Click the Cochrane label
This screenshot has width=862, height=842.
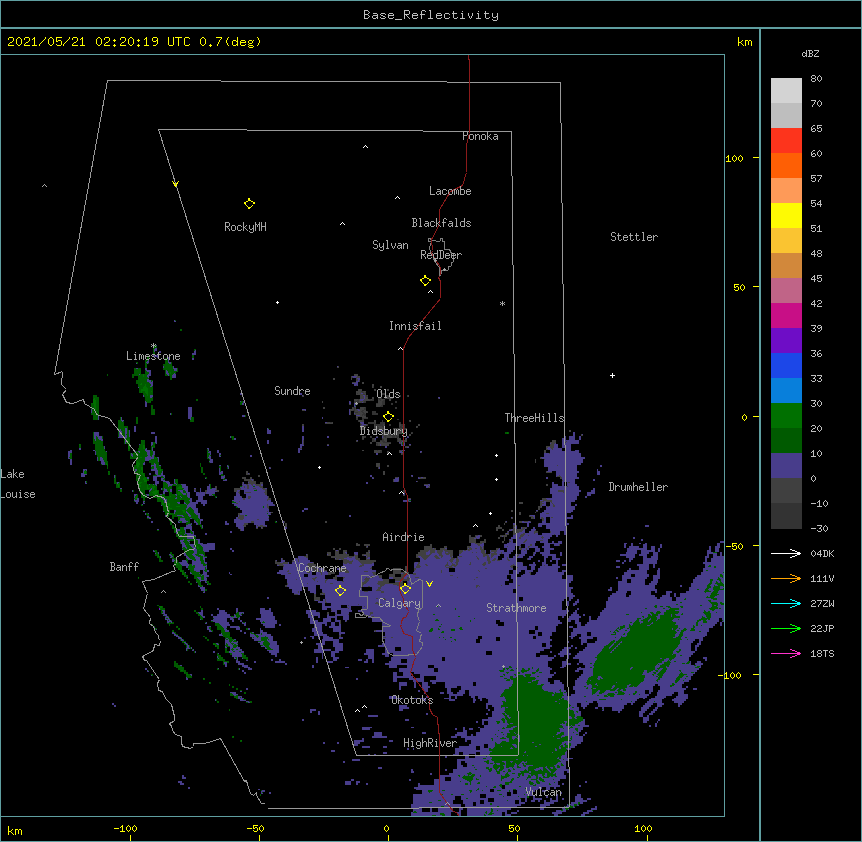322,568
